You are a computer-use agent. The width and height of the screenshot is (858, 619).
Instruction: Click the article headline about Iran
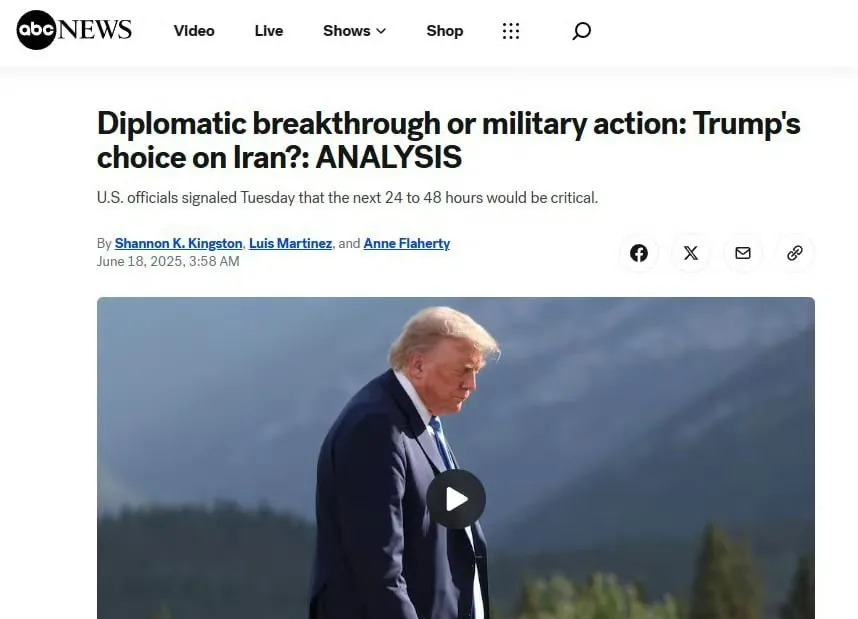(449, 140)
